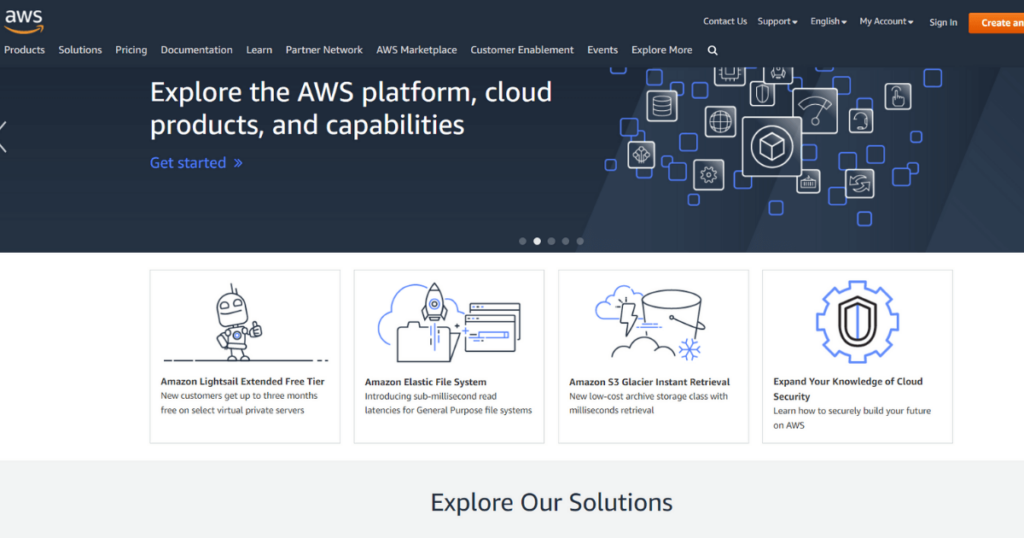Open Amazon S3 Glacier Instant Retrieval title
Screen dimensions: 1024x538
649,382
